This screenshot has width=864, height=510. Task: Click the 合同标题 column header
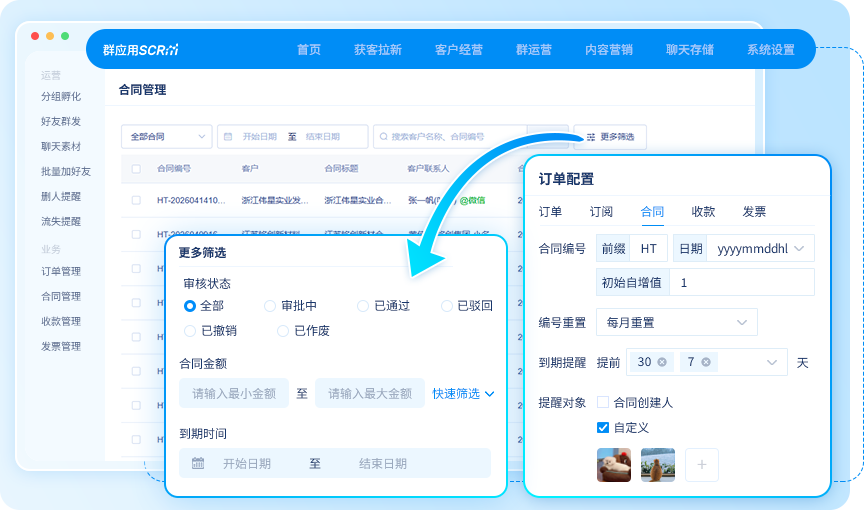(x=341, y=169)
